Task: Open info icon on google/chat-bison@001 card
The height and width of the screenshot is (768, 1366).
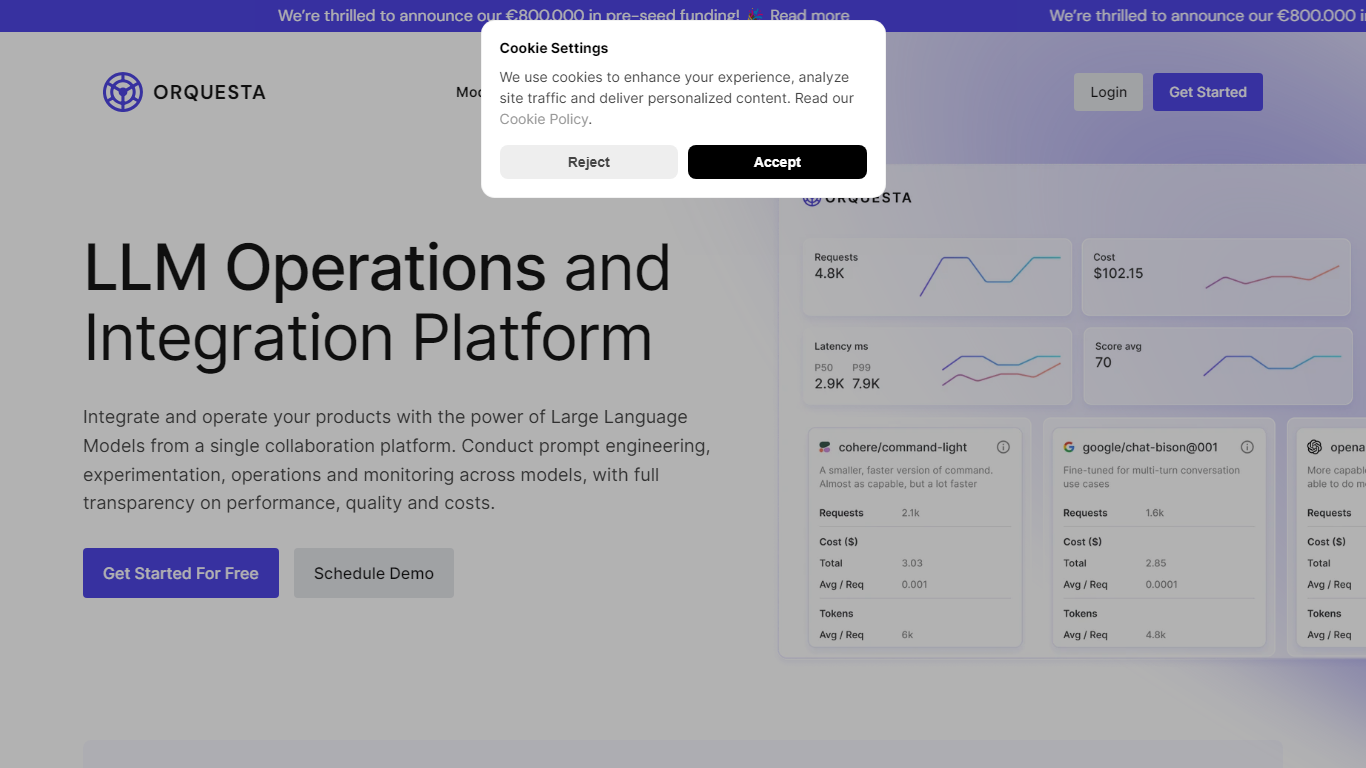Action: (1247, 447)
